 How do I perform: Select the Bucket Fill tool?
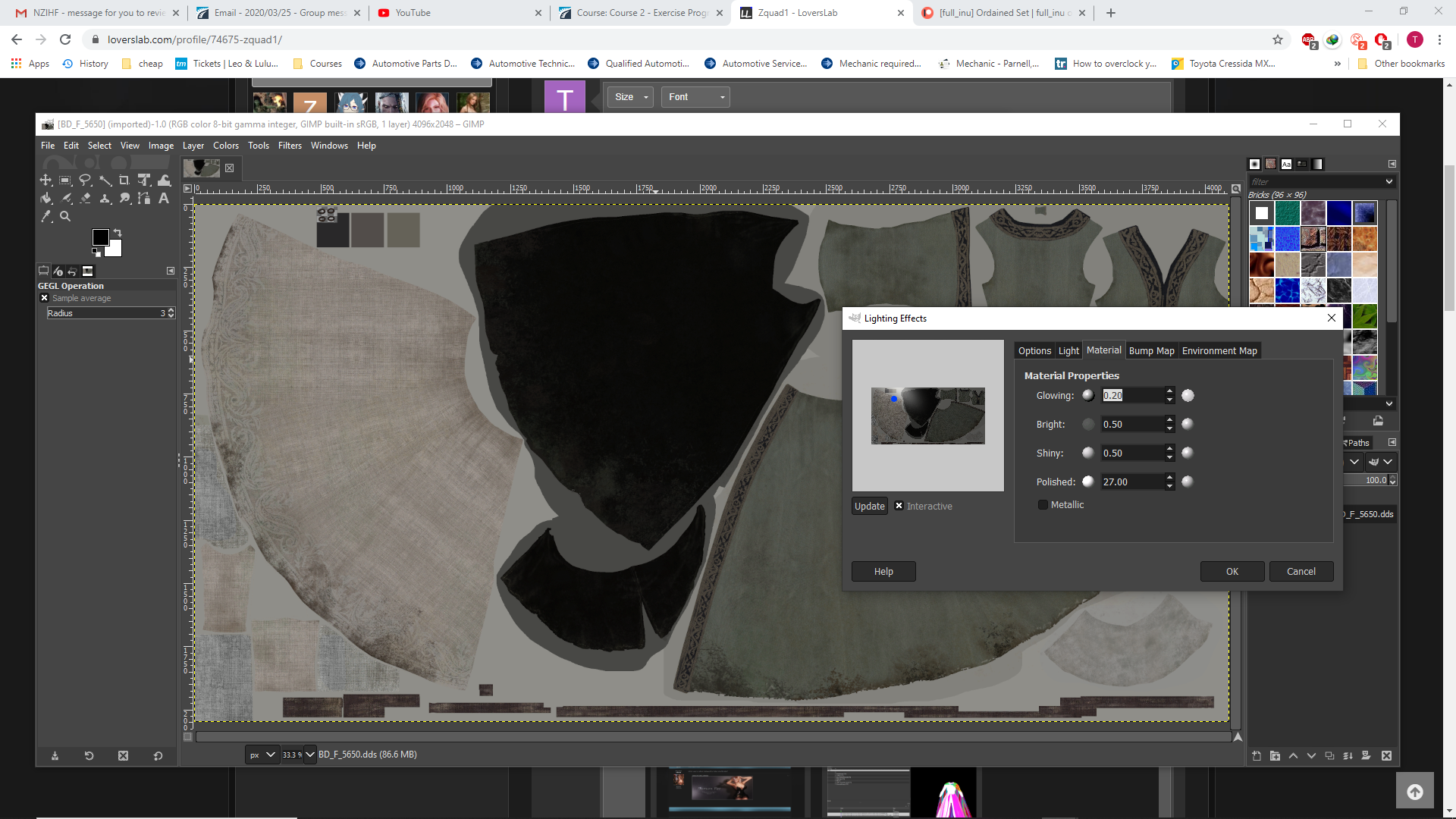coord(45,199)
